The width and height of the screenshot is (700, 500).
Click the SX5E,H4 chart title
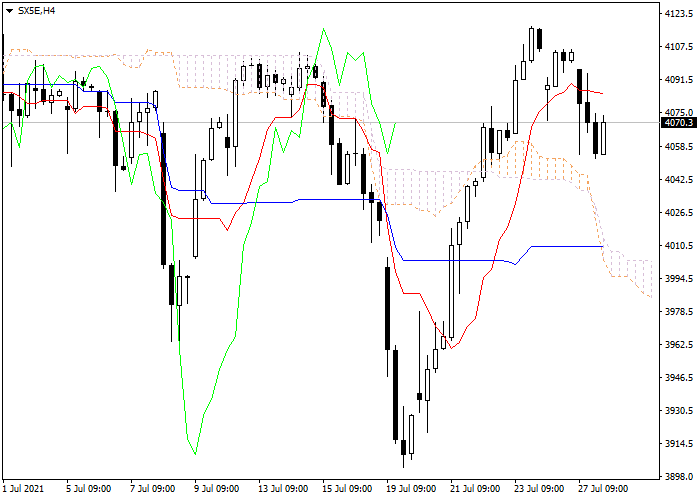coord(37,11)
